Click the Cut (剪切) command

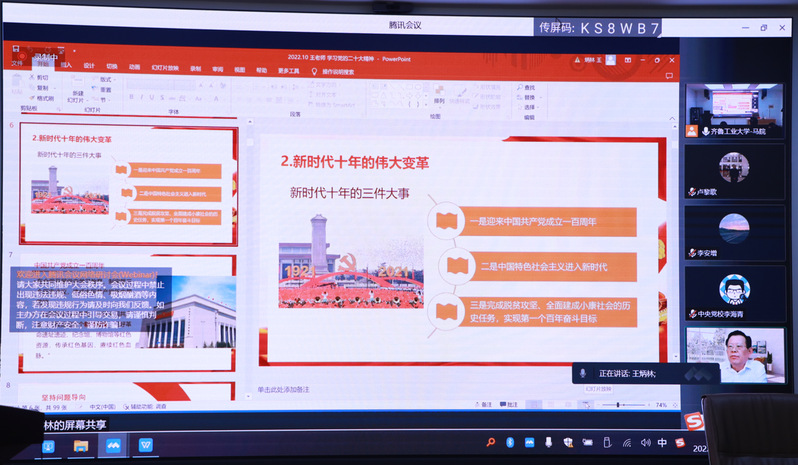(39, 77)
